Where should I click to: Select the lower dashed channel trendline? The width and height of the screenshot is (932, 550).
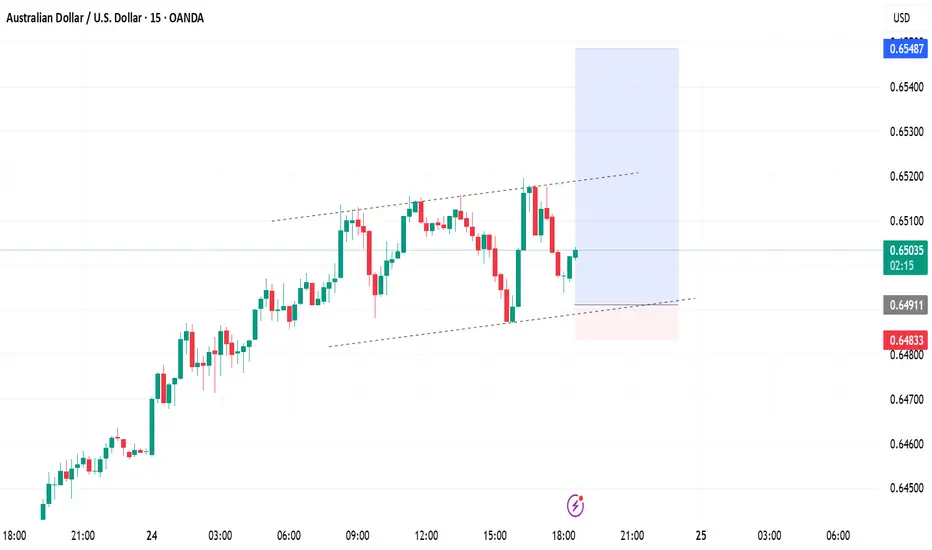tap(511, 322)
